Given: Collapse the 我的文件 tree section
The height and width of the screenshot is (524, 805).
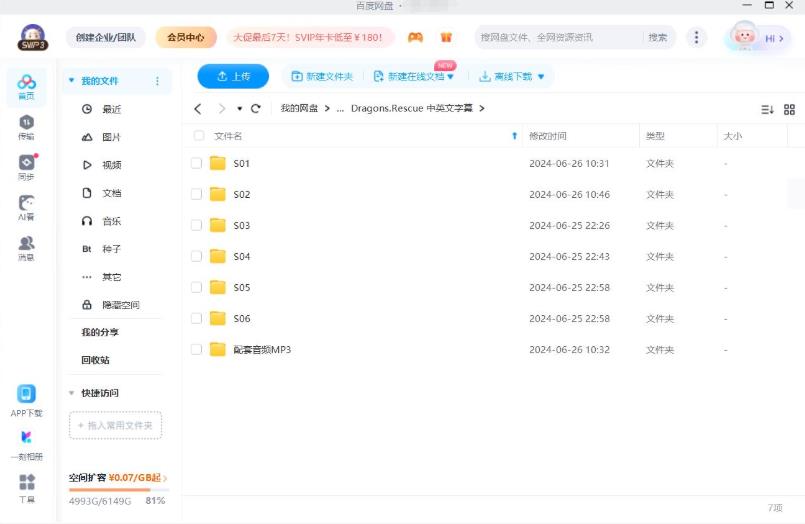Looking at the screenshot, I should point(71,81).
